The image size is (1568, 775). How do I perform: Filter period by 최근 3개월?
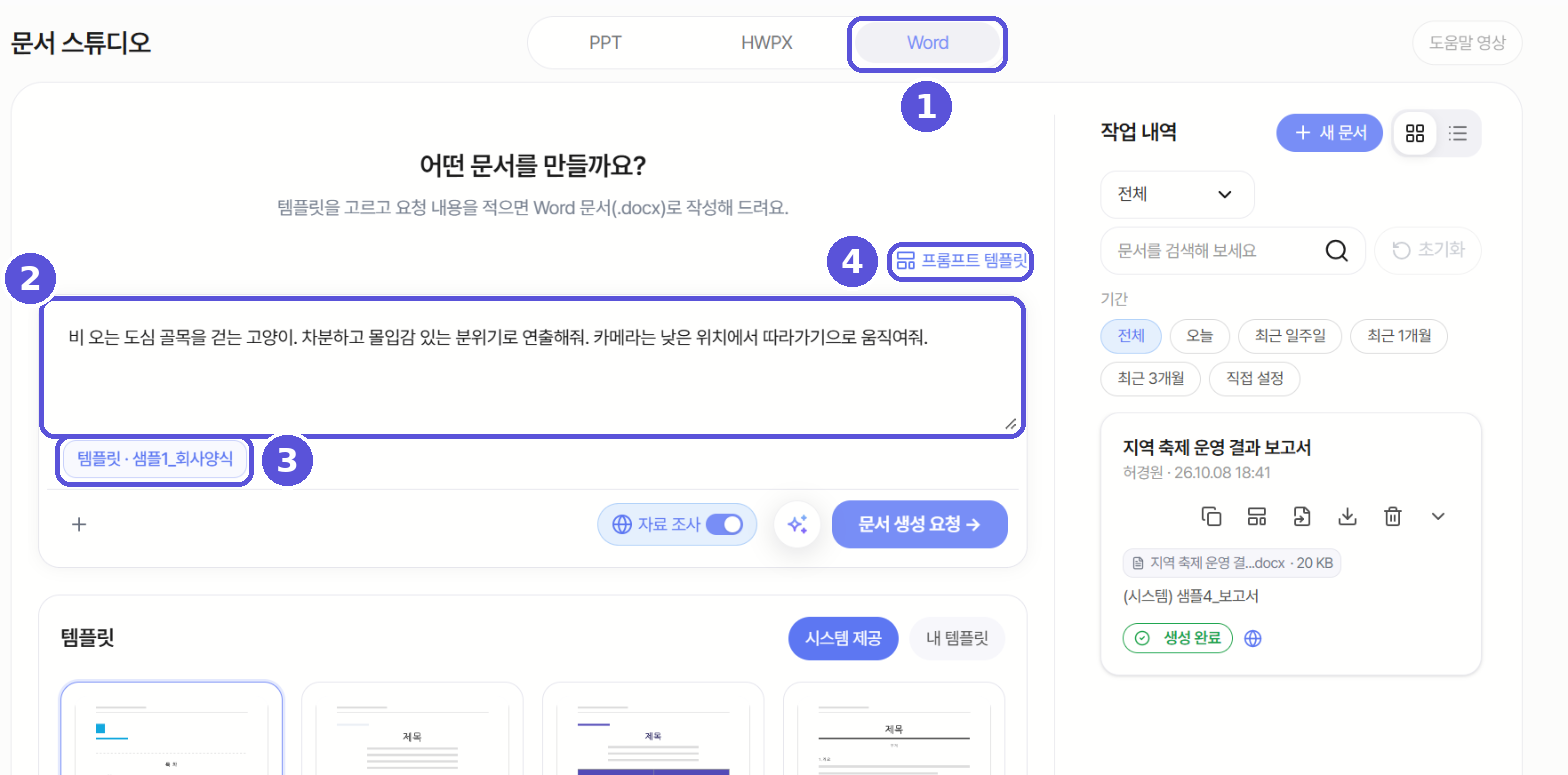point(1150,378)
